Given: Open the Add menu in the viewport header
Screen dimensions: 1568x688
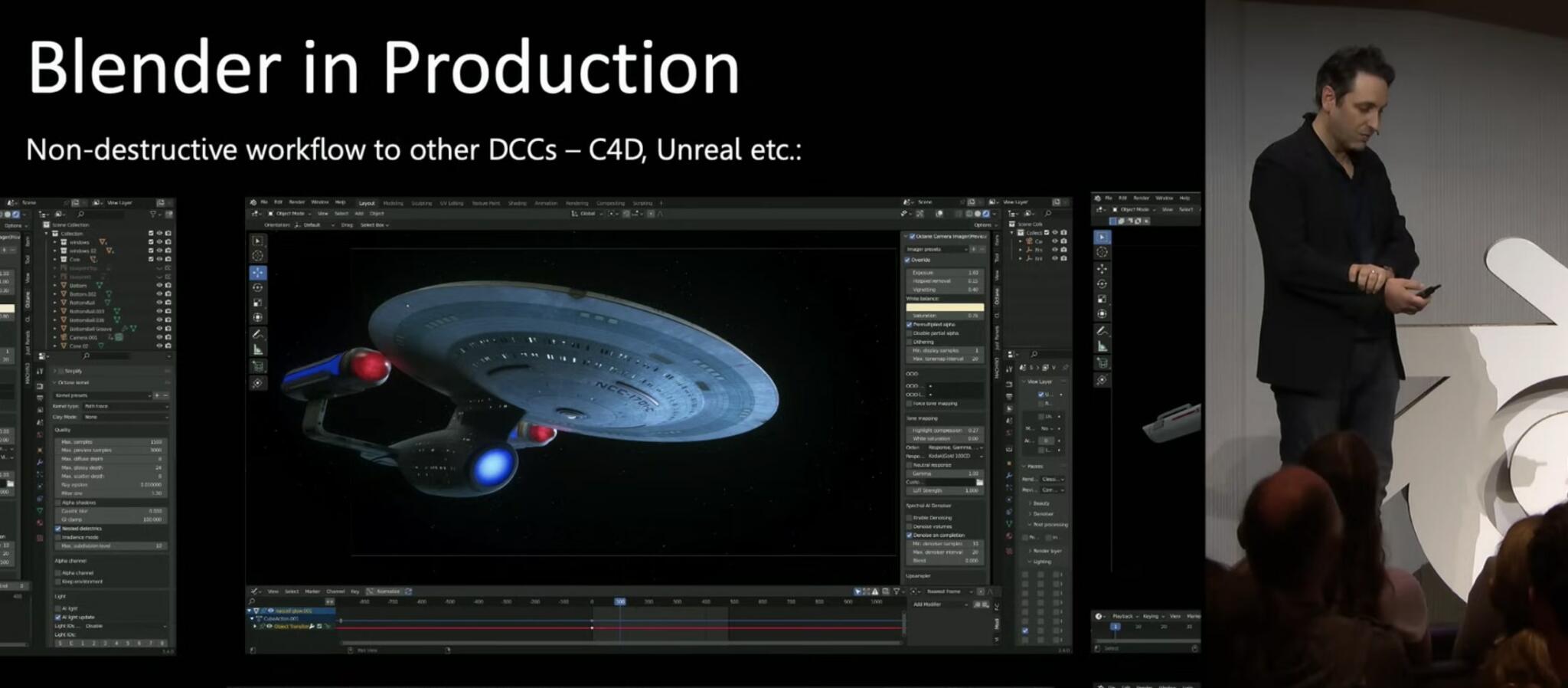Looking at the screenshot, I should coord(358,214).
